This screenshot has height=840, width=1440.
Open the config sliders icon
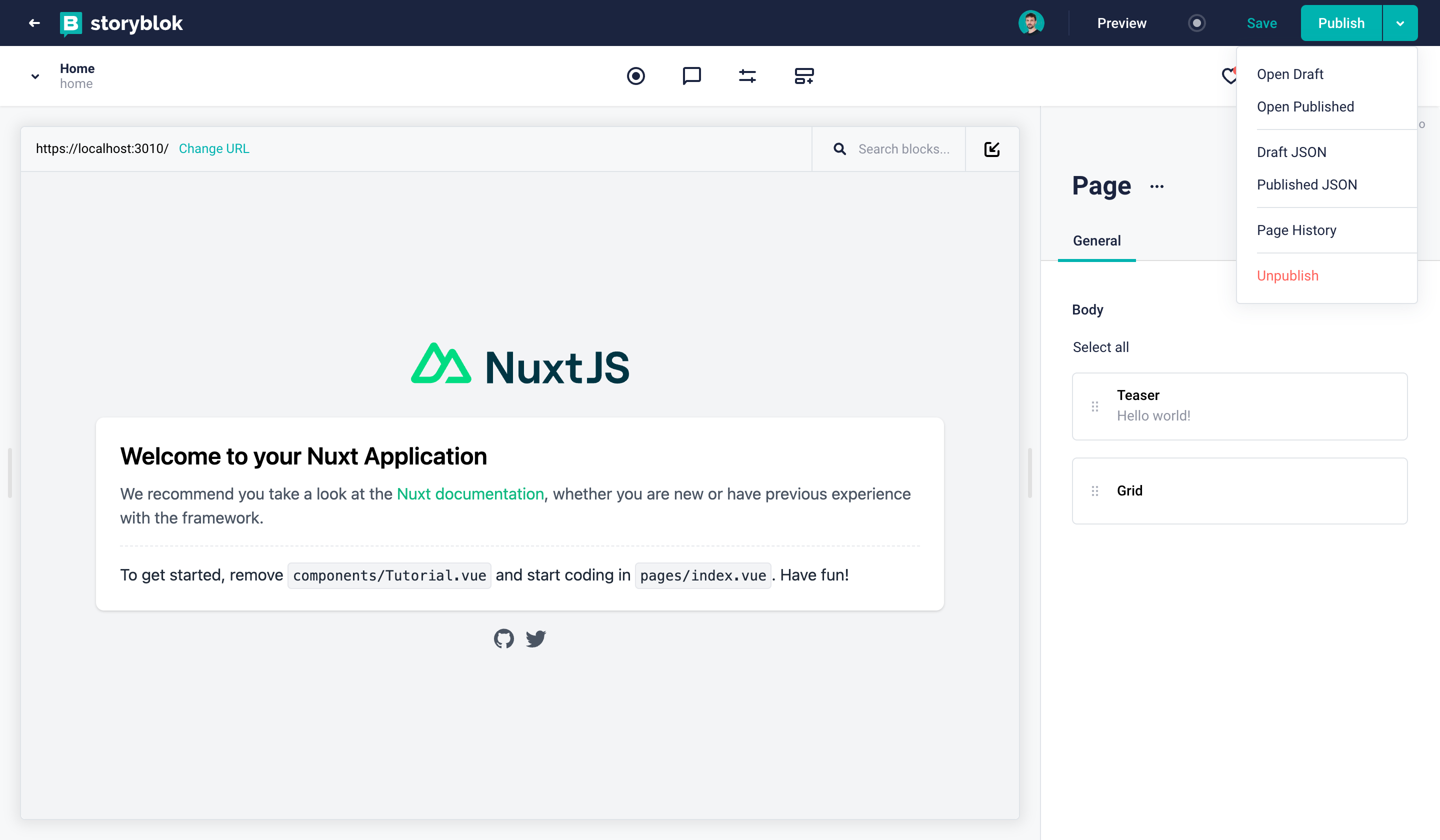747,76
